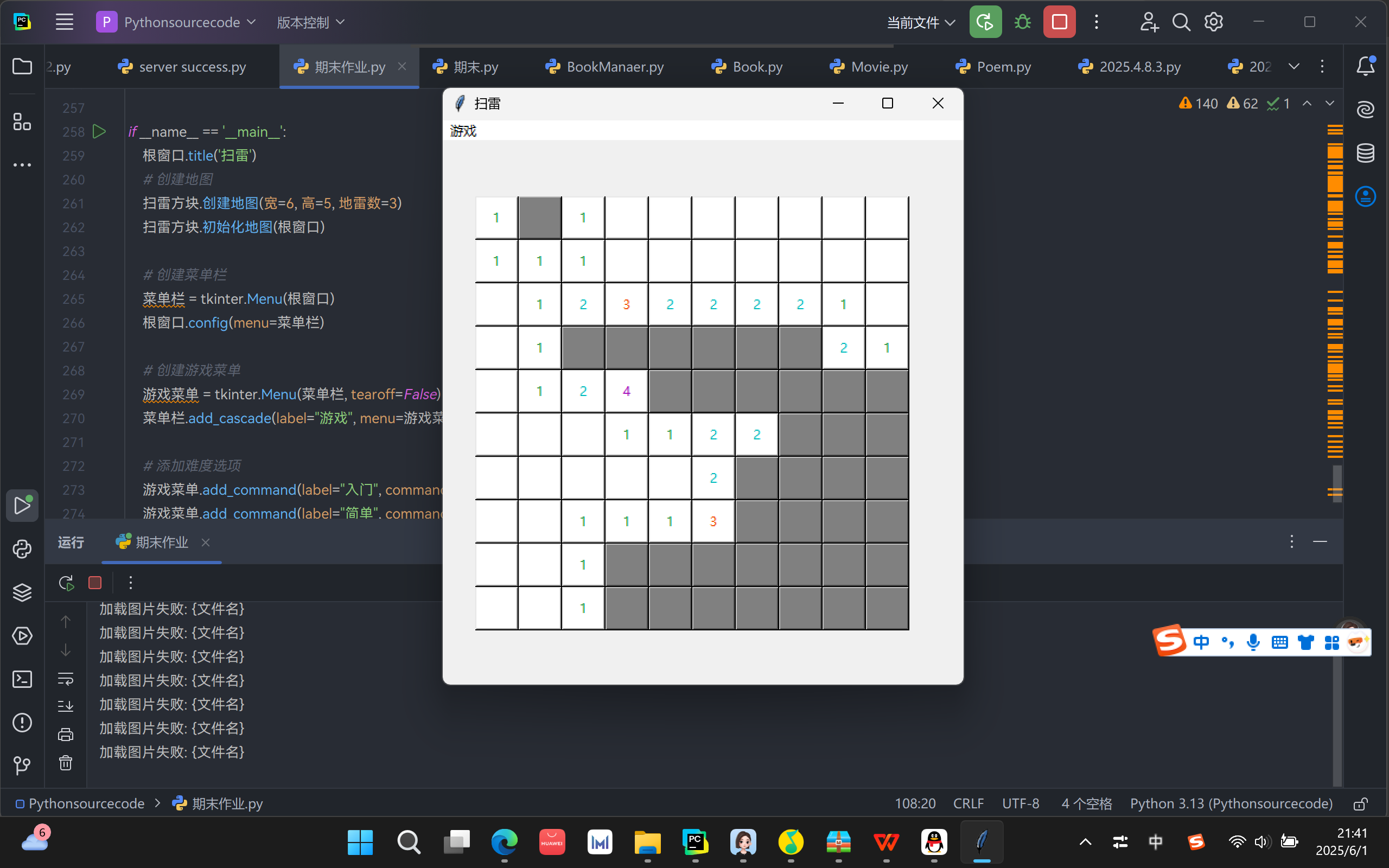Click the Python 3.13 interpreter selector

pos(1231,803)
